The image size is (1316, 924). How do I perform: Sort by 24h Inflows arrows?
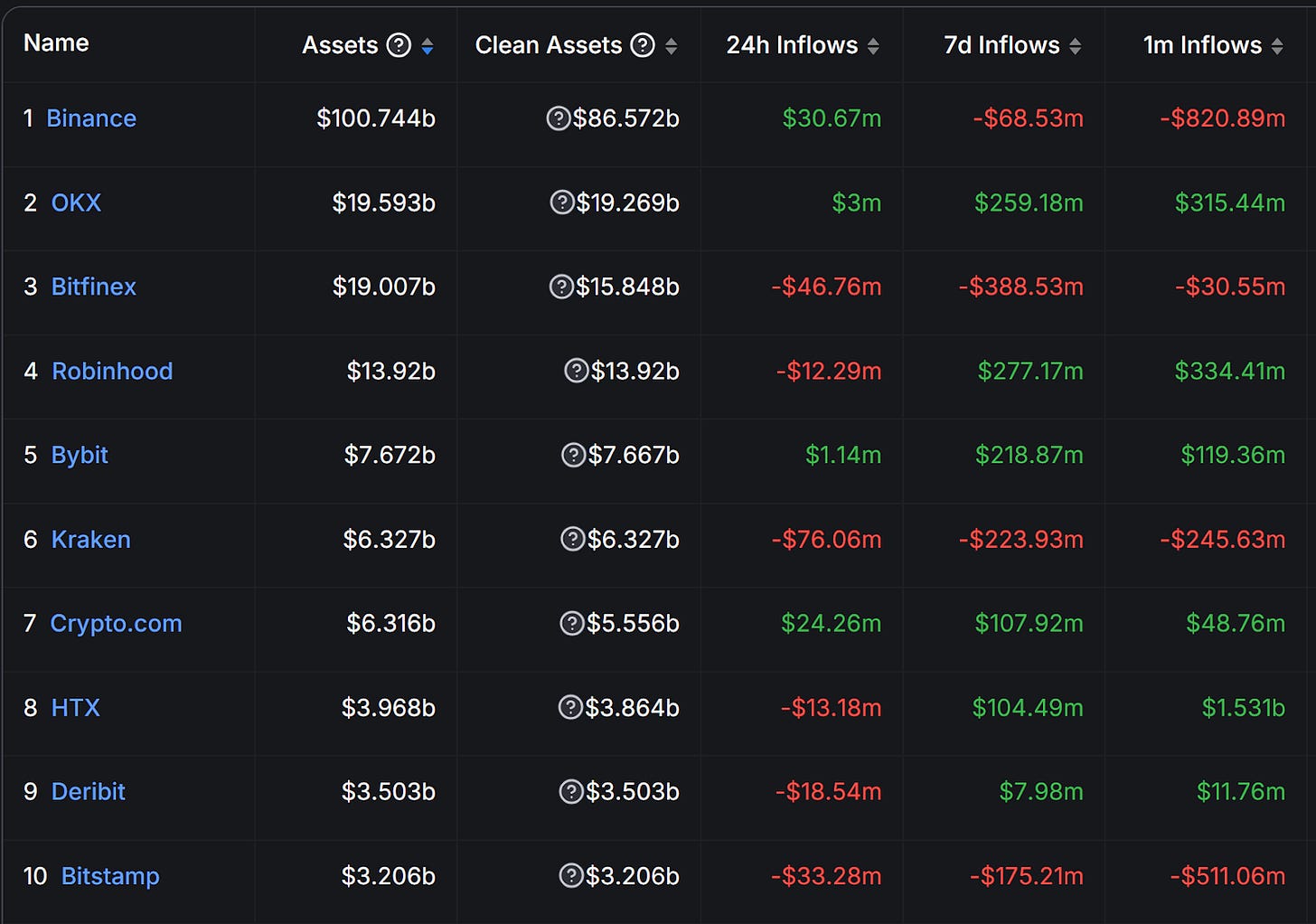[x=873, y=46]
